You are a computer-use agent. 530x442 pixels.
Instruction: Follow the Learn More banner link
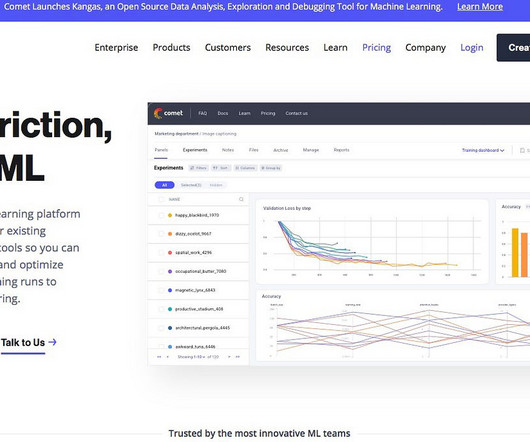[480, 7]
